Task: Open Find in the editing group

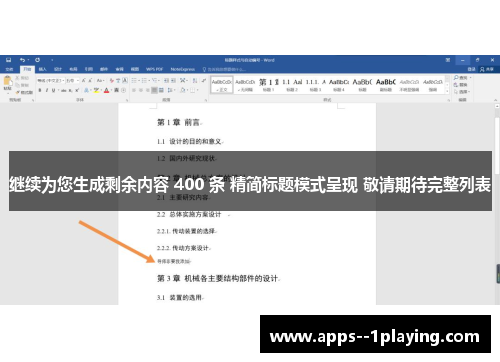Action: [x=462, y=78]
